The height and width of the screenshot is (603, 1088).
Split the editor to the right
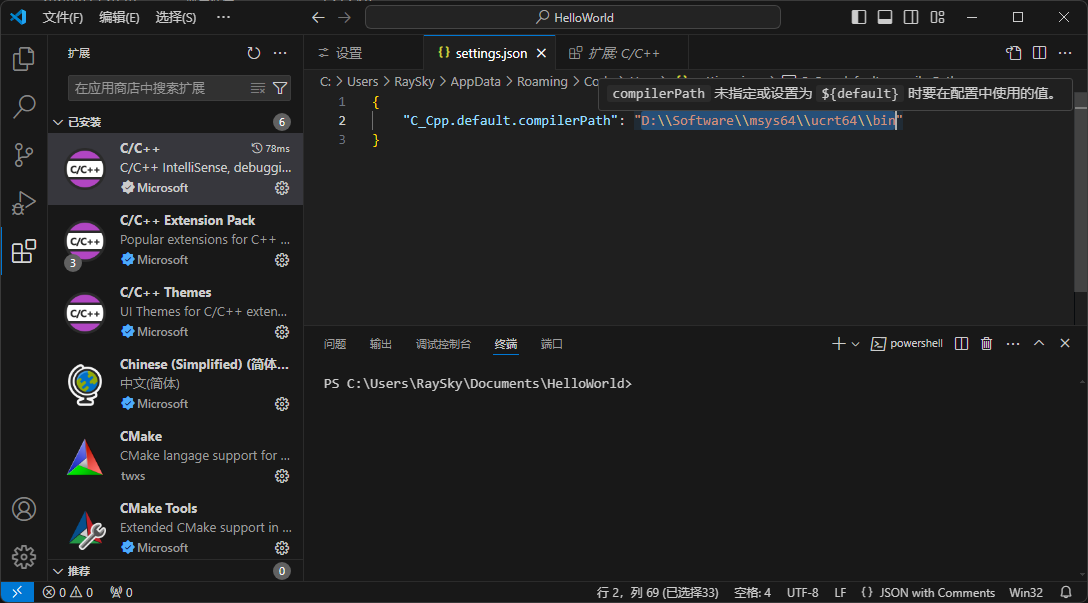click(1039, 53)
